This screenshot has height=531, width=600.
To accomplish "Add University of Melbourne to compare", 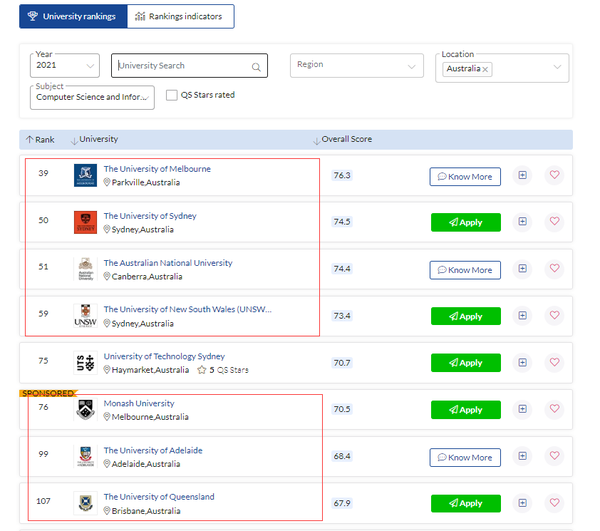I will tap(522, 175).
